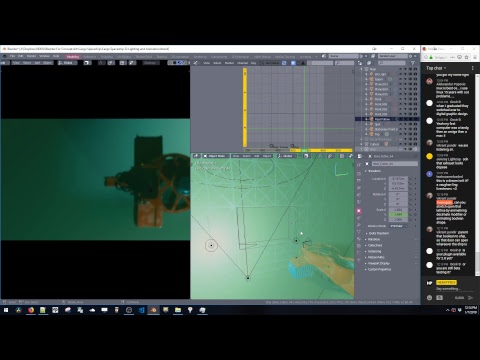
Task: Toggle selectability arrow for Point.005
Action: (x=405, y=94)
